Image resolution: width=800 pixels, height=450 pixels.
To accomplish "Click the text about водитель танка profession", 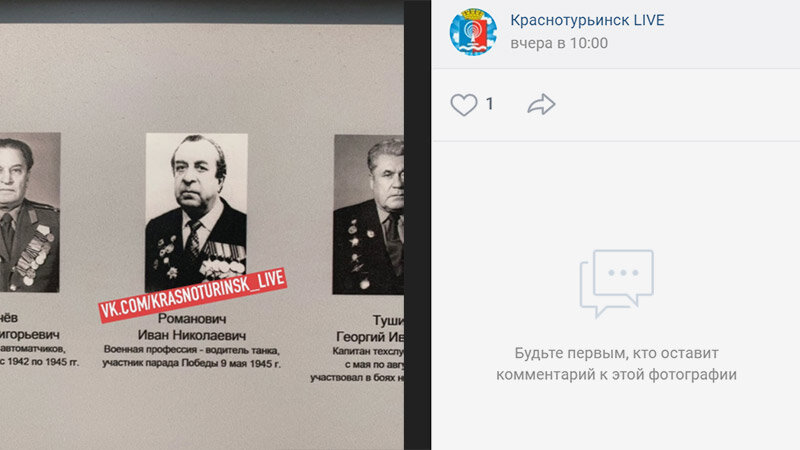I will coord(192,350).
